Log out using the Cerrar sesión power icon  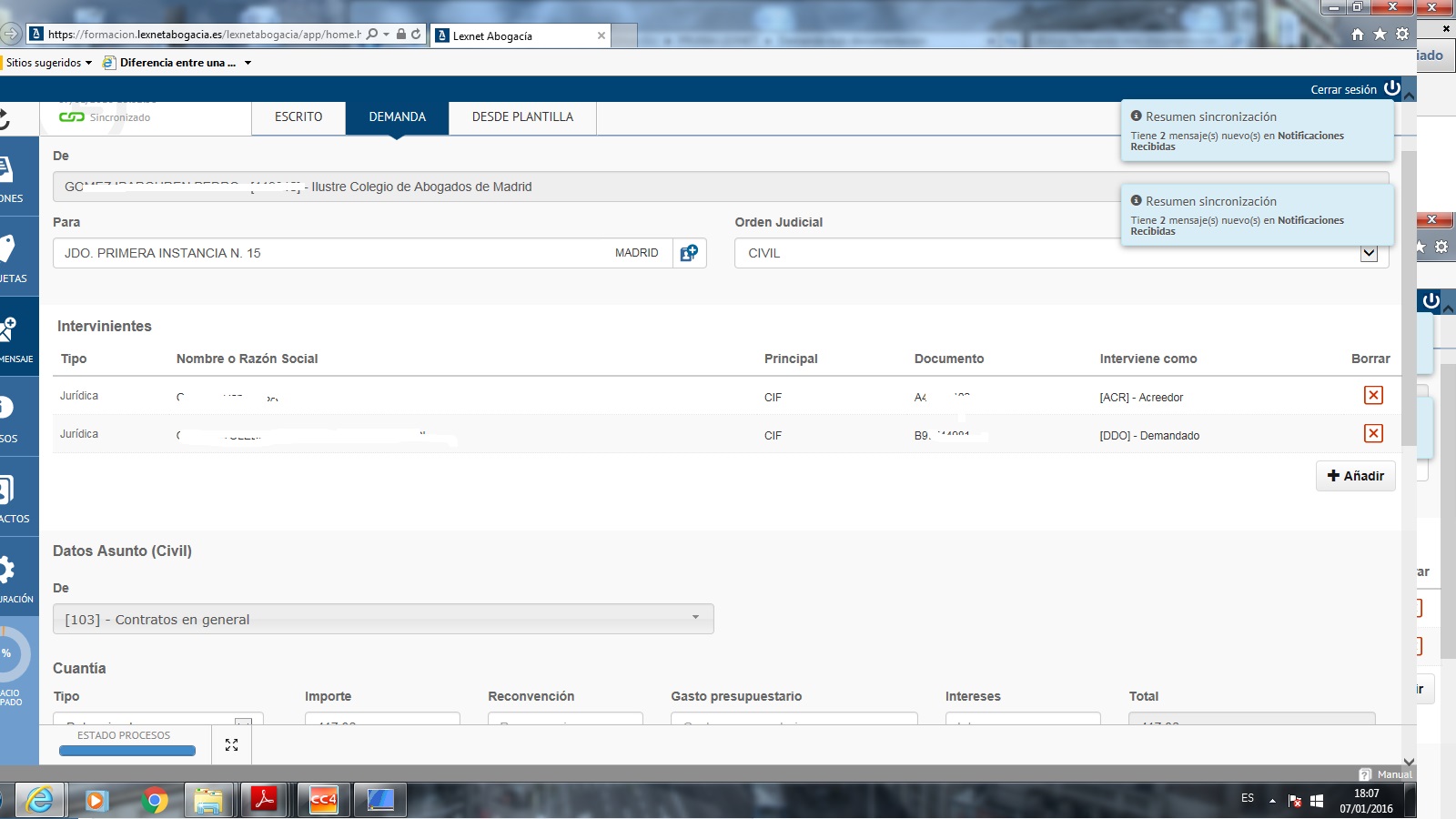tap(1392, 89)
